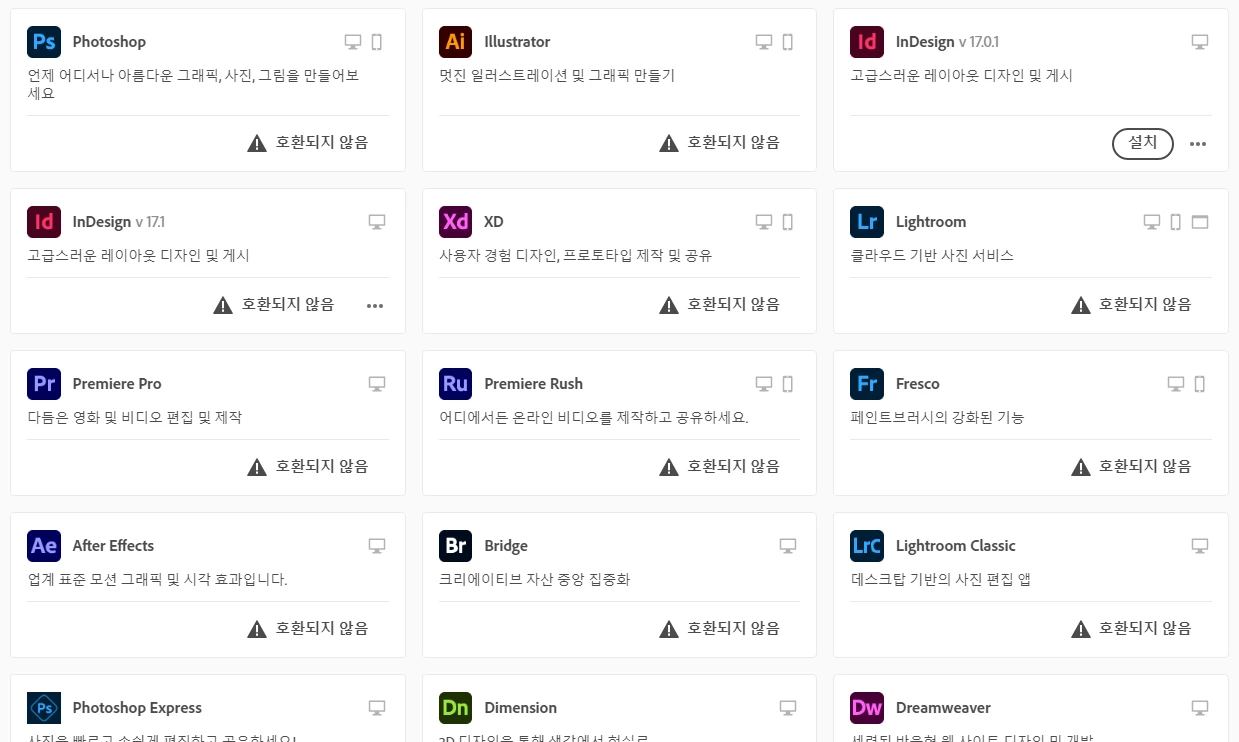
Task: Click the Illustrator app title
Action: click(517, 42)
